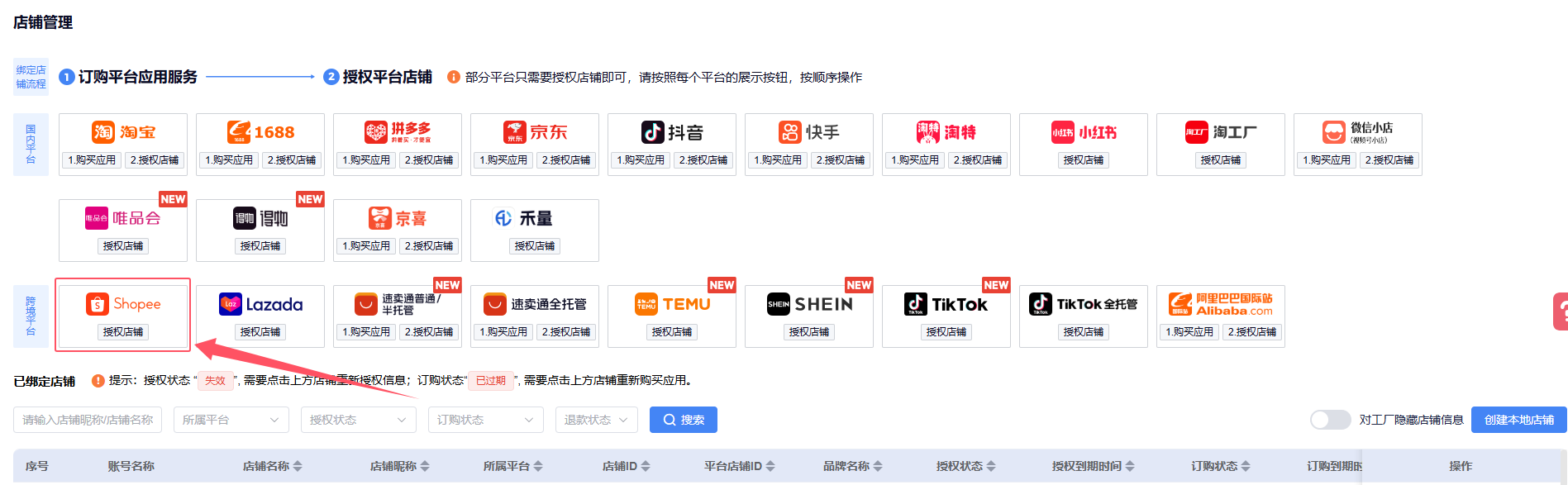Click the TEMU logo icon
Viewport: 1568px width, 485px height.
(646, 304)
